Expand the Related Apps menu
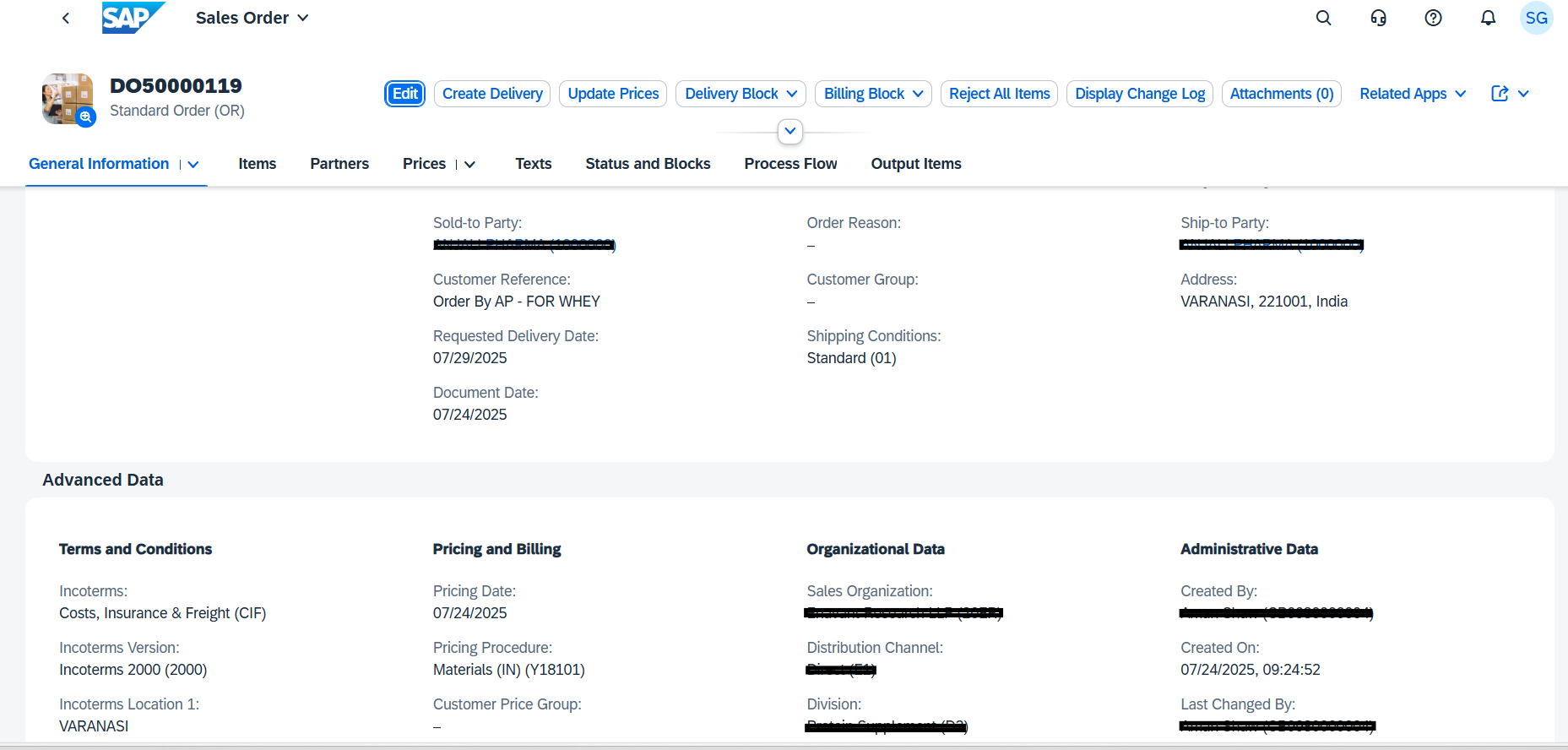This screenshot has height=750, width=1568. (x=1412, y=94)
